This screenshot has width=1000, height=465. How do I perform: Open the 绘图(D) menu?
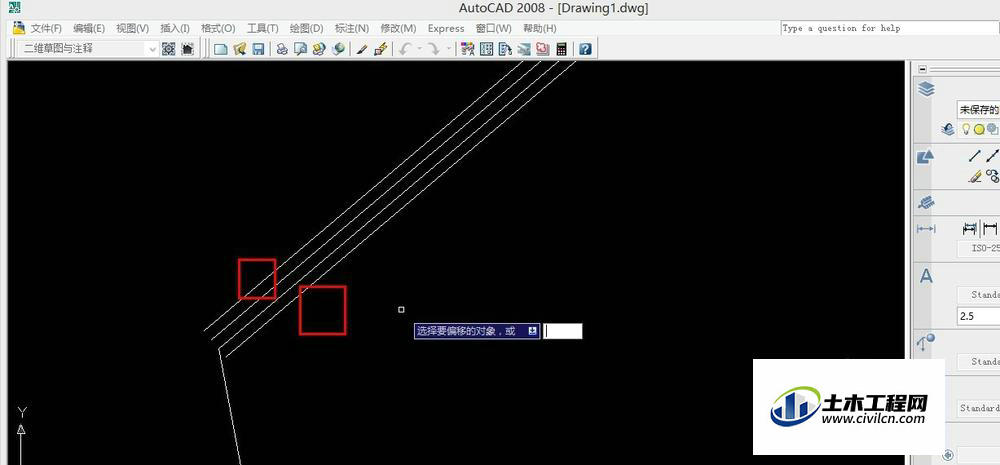click(x=307, y=28)
